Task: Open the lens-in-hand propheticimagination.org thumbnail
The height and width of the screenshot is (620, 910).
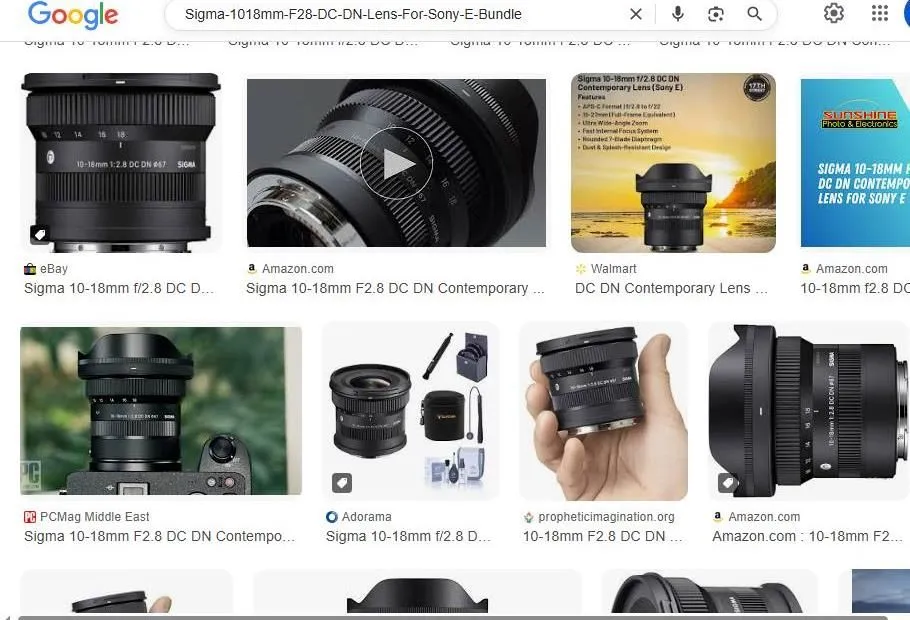Action: pos(603,411)
